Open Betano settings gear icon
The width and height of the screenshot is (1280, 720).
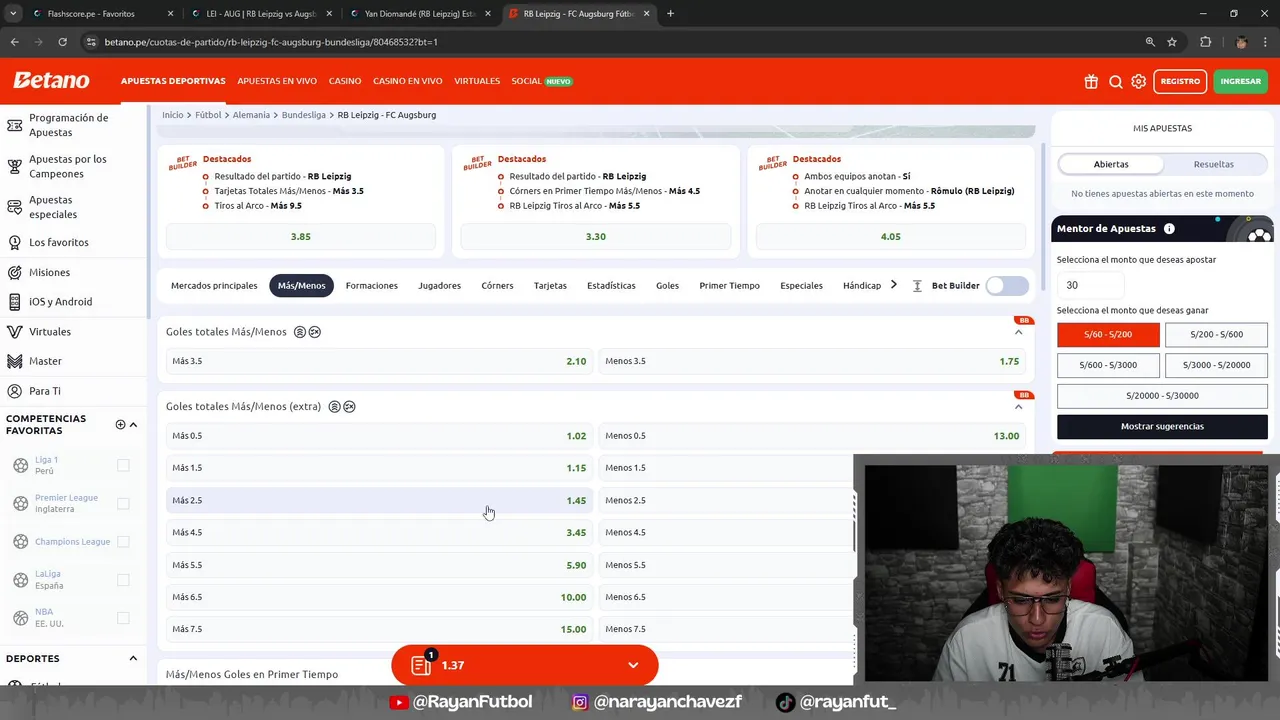tap(1139, 82)
